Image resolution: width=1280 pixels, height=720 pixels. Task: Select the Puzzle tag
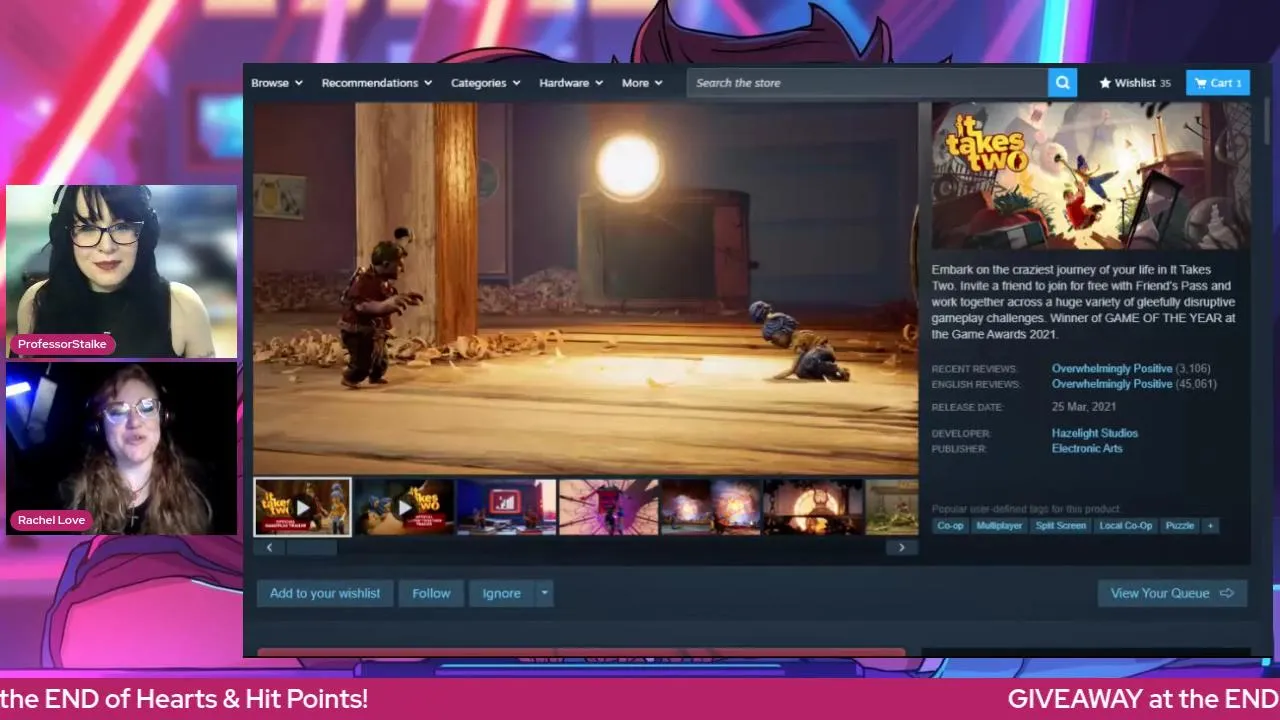tap(1180, 526)
